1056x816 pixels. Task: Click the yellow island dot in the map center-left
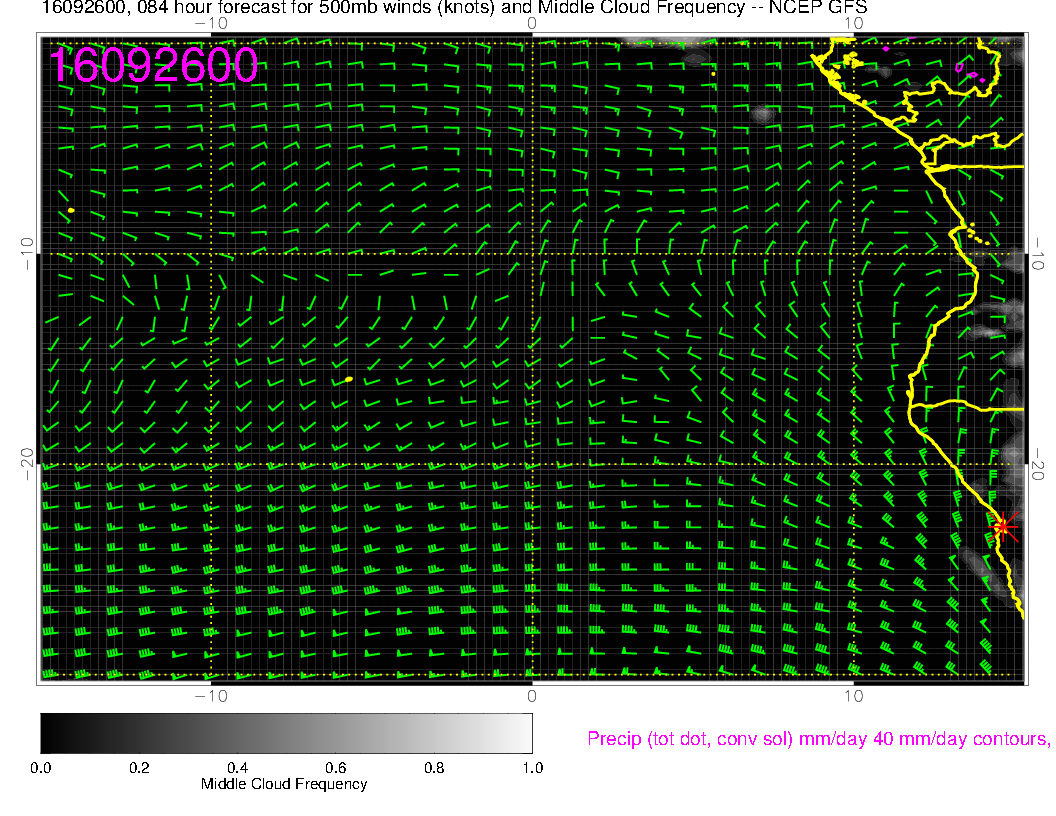point(349,379)
